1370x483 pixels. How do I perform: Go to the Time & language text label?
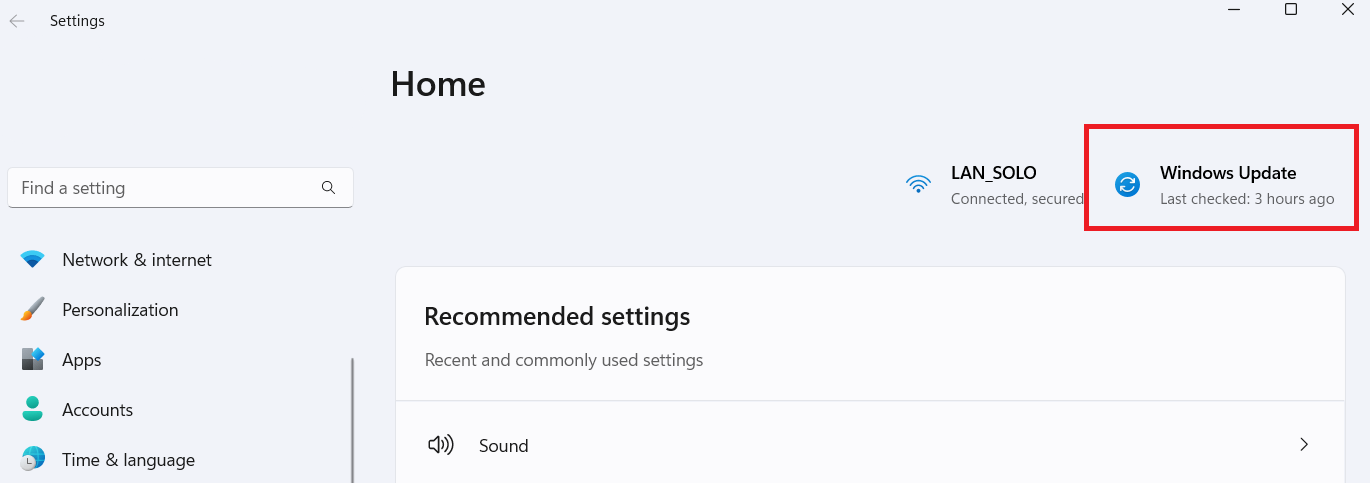coord(128,460)
